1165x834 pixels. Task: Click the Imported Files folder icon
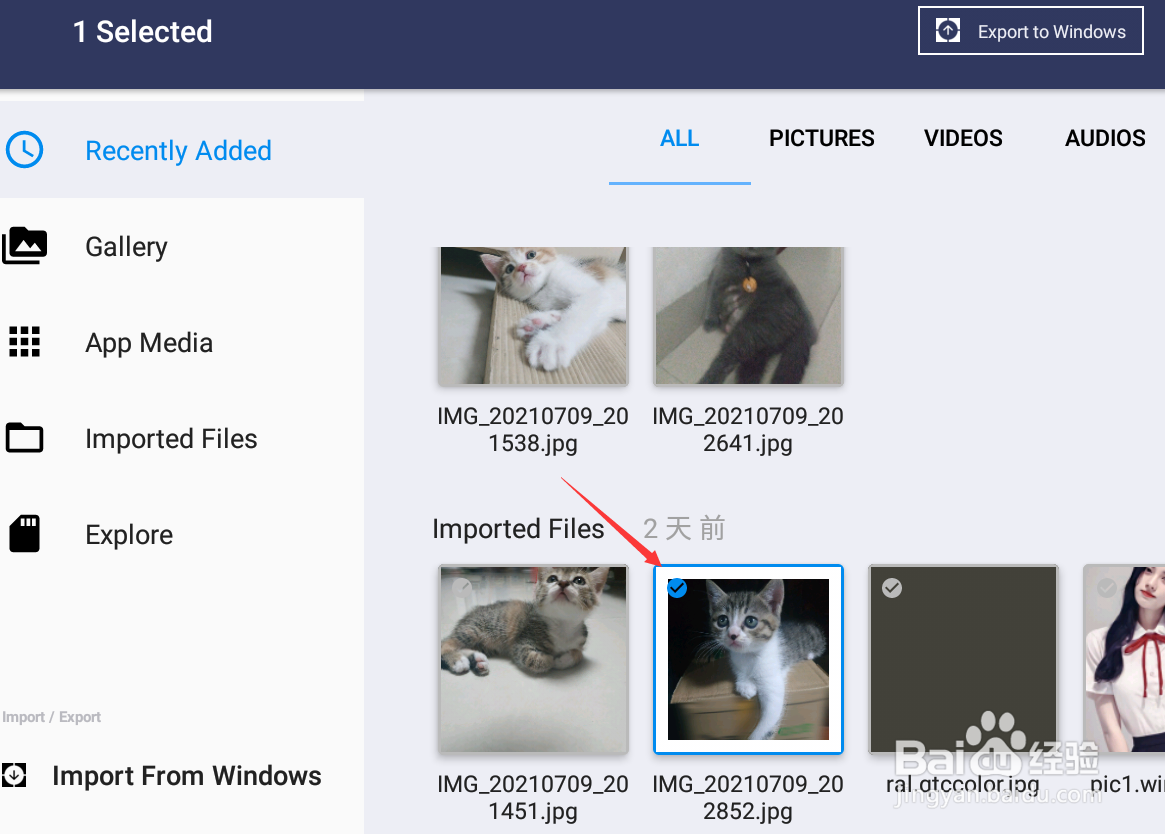pos(25,438)
